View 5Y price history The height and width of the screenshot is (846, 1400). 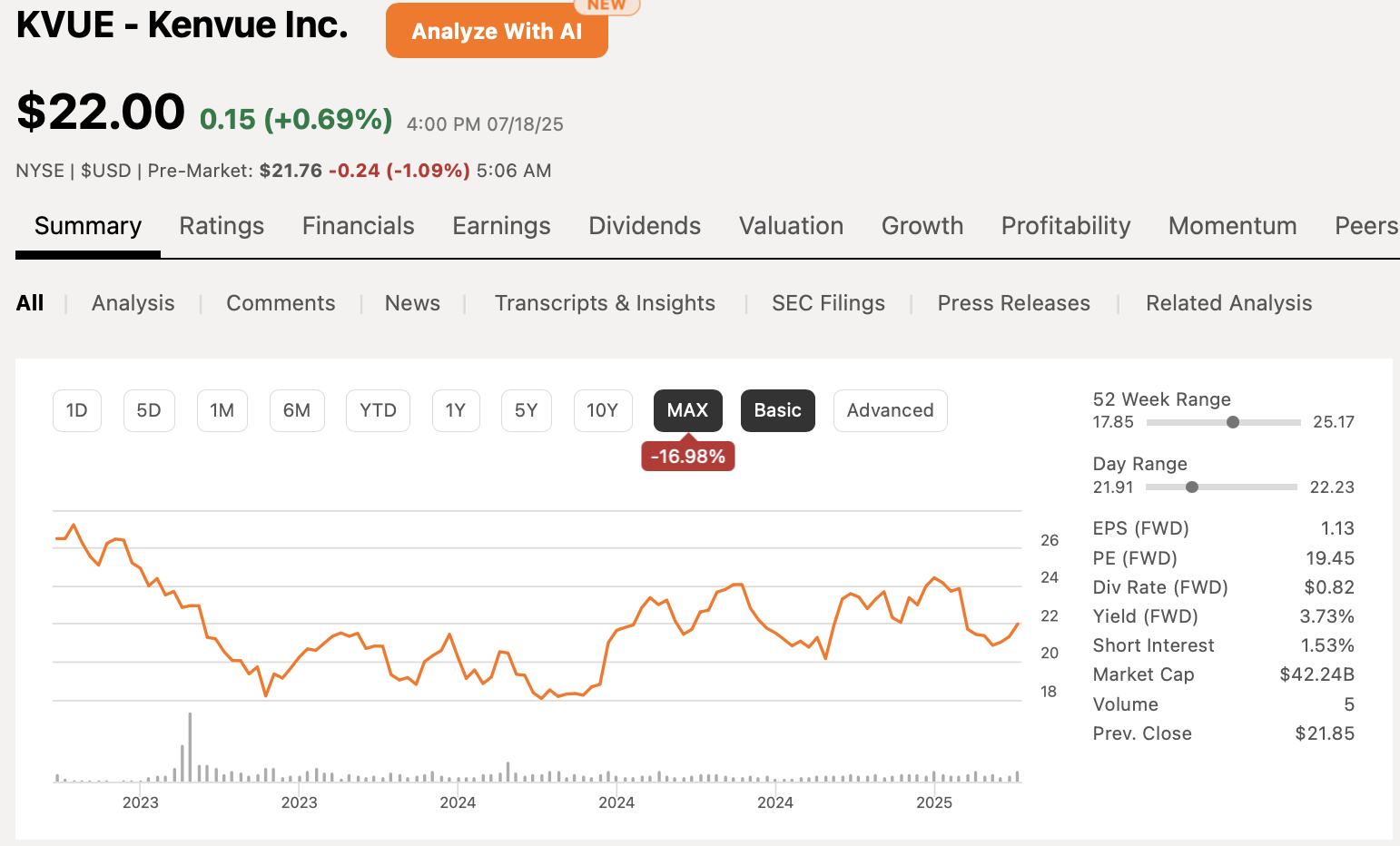click(x=526, y=410)
